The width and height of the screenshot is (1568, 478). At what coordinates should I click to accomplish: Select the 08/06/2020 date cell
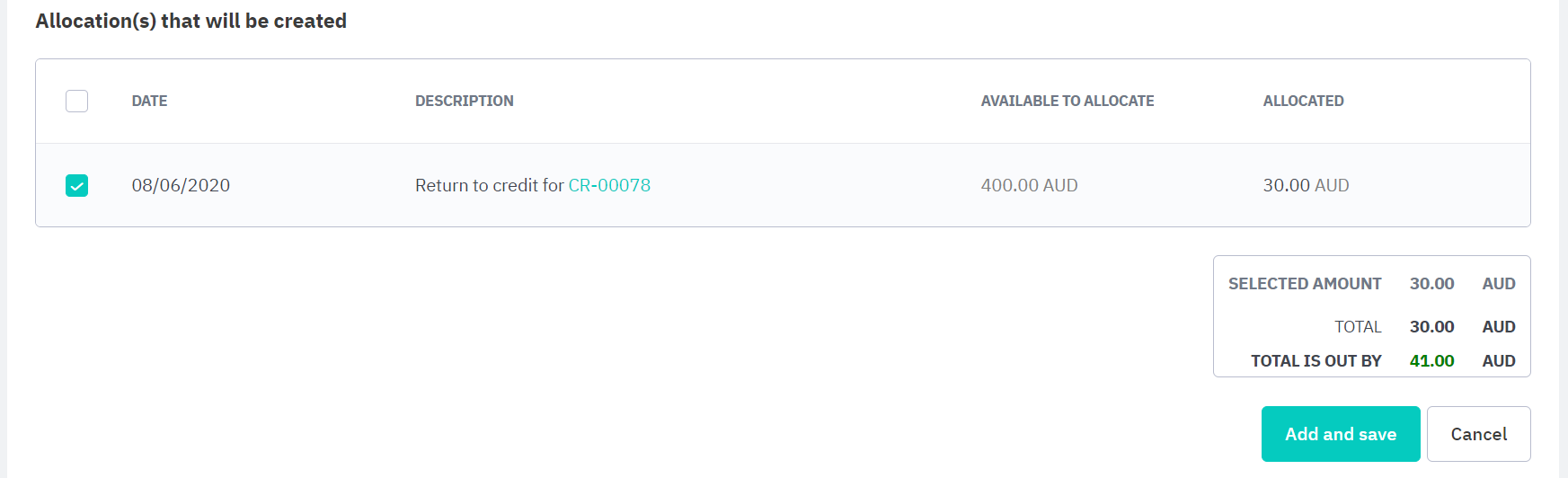click(181, 185)
